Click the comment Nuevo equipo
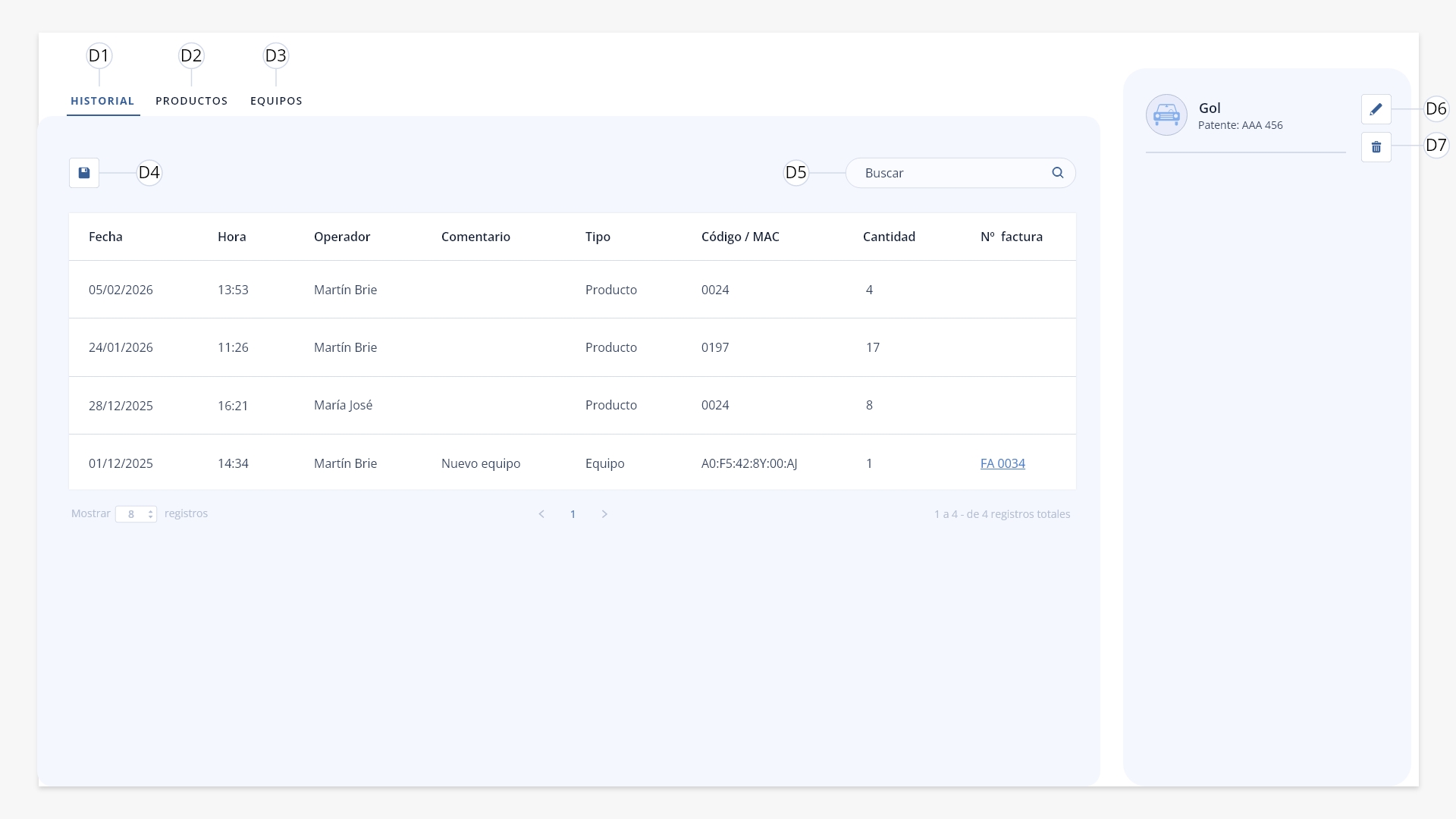1456x819 pixels. pos(481,463)
